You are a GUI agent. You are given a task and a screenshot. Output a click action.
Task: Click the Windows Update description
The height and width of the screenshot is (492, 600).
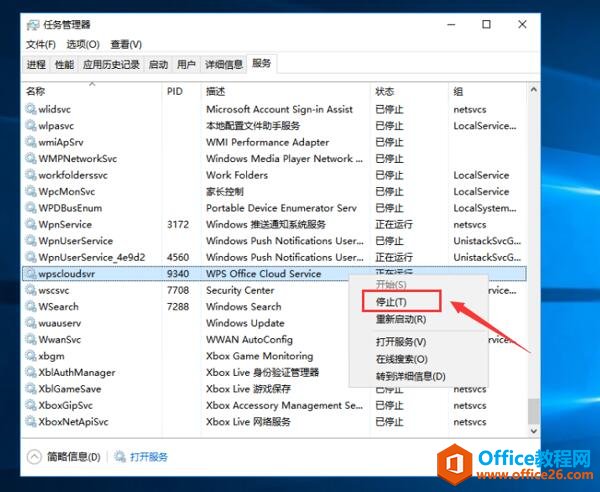[x=245, y=323]
